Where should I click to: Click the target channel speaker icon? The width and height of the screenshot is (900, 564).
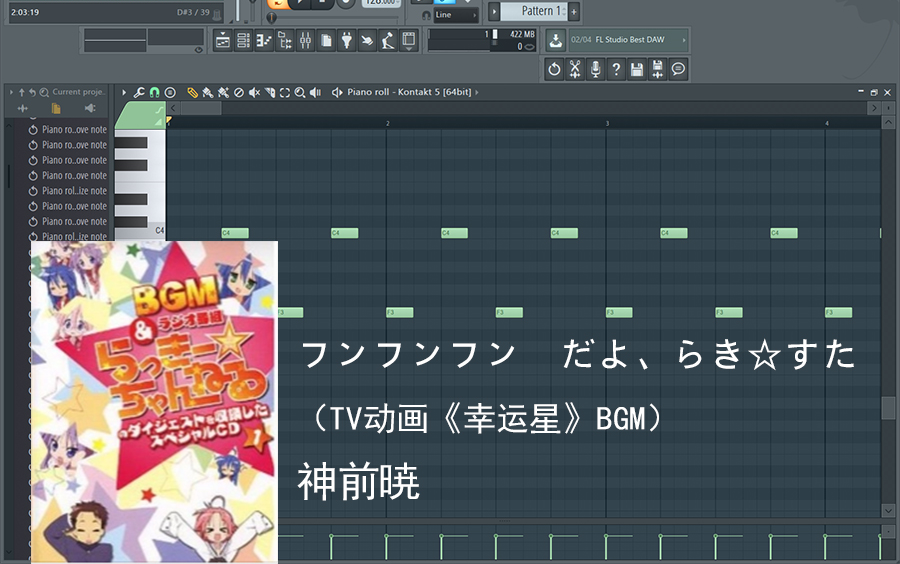tap(337, 92)
